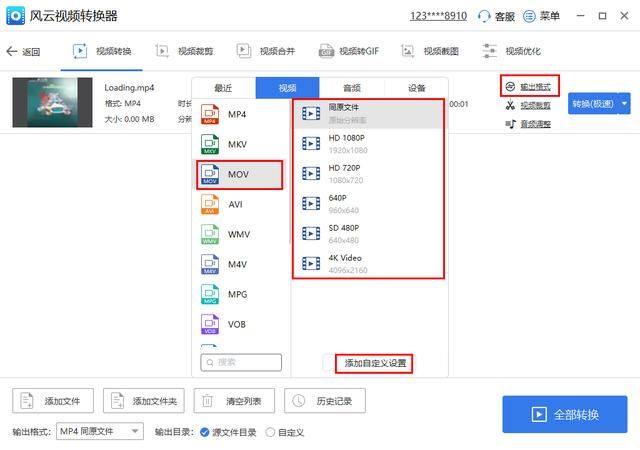Image resolution: width=640 pixels, height=450 pixels.
Task: Switch to the 视频 format tab
Action: (x=287, y=88)
